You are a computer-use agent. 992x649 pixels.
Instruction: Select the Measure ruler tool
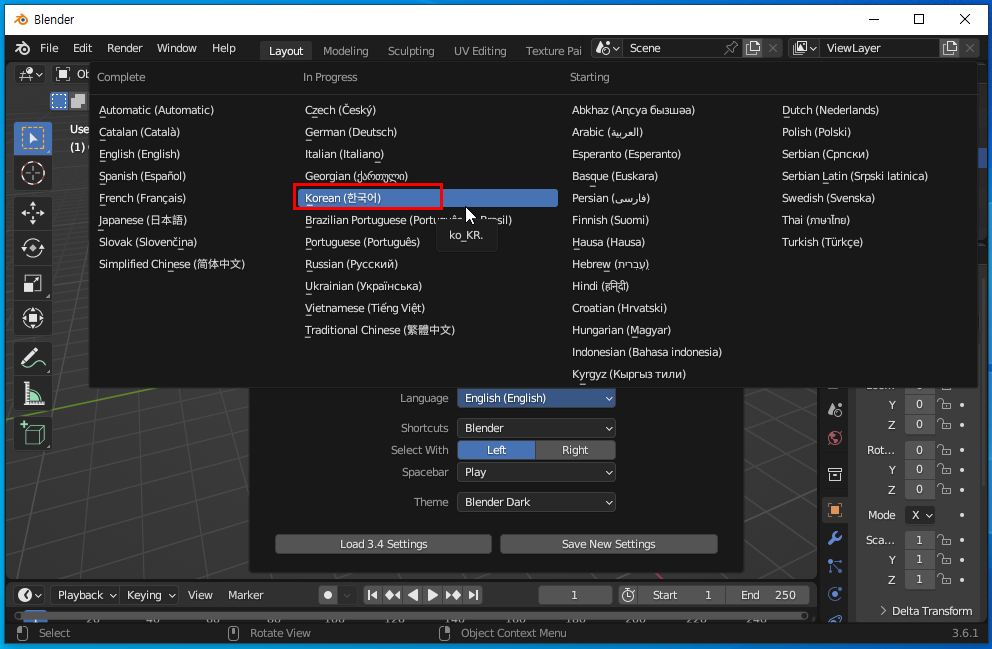click(33, 393)
